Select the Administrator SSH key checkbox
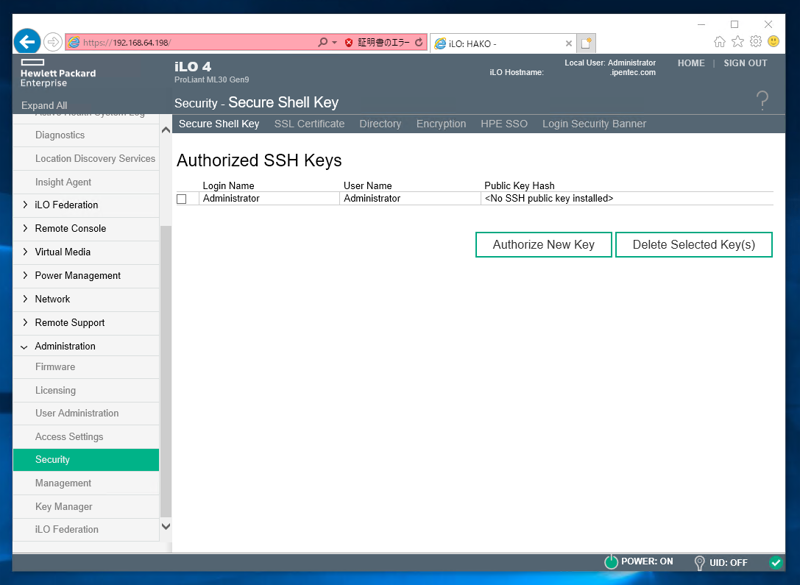Screen dimensions: 800x585 pyautogui.click(x=182, y=199)
